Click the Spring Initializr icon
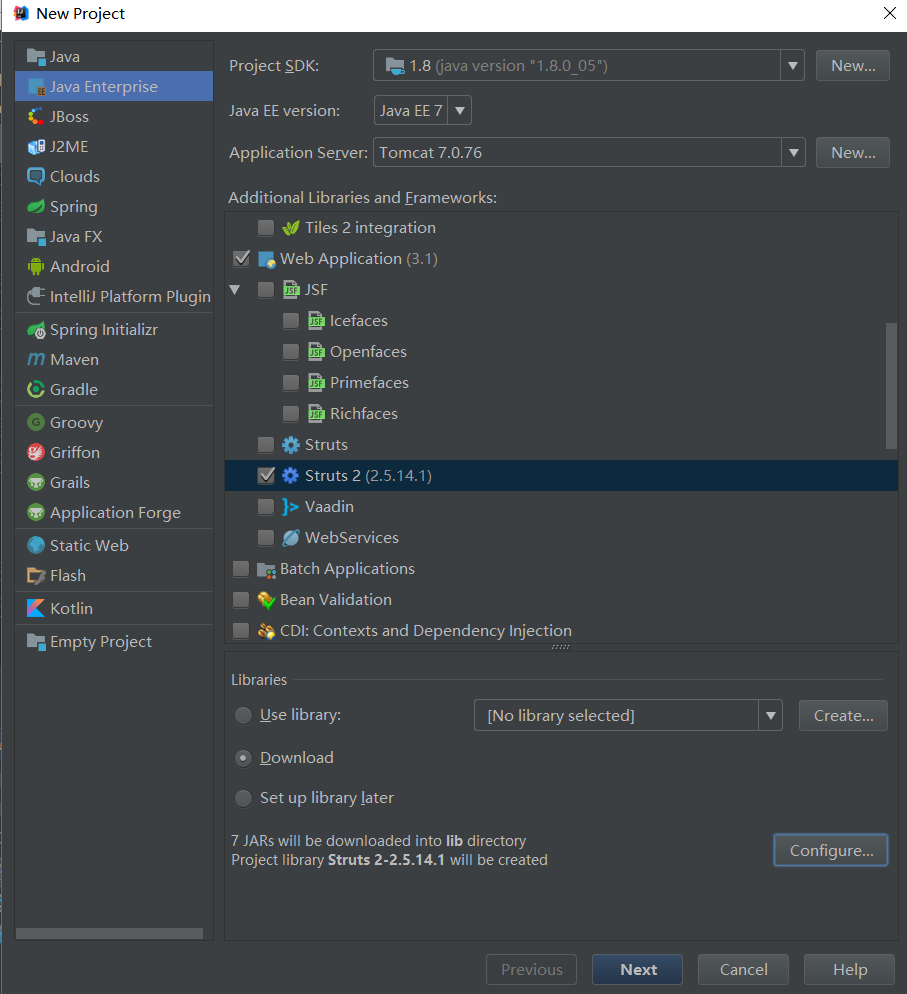The height and width of the screenshot is (994, 907). pos(36,330)
